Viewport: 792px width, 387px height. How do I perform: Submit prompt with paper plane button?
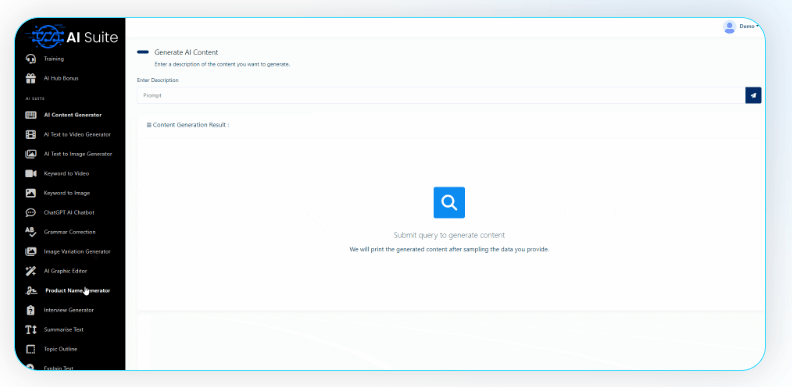click(x=753, y=95)
